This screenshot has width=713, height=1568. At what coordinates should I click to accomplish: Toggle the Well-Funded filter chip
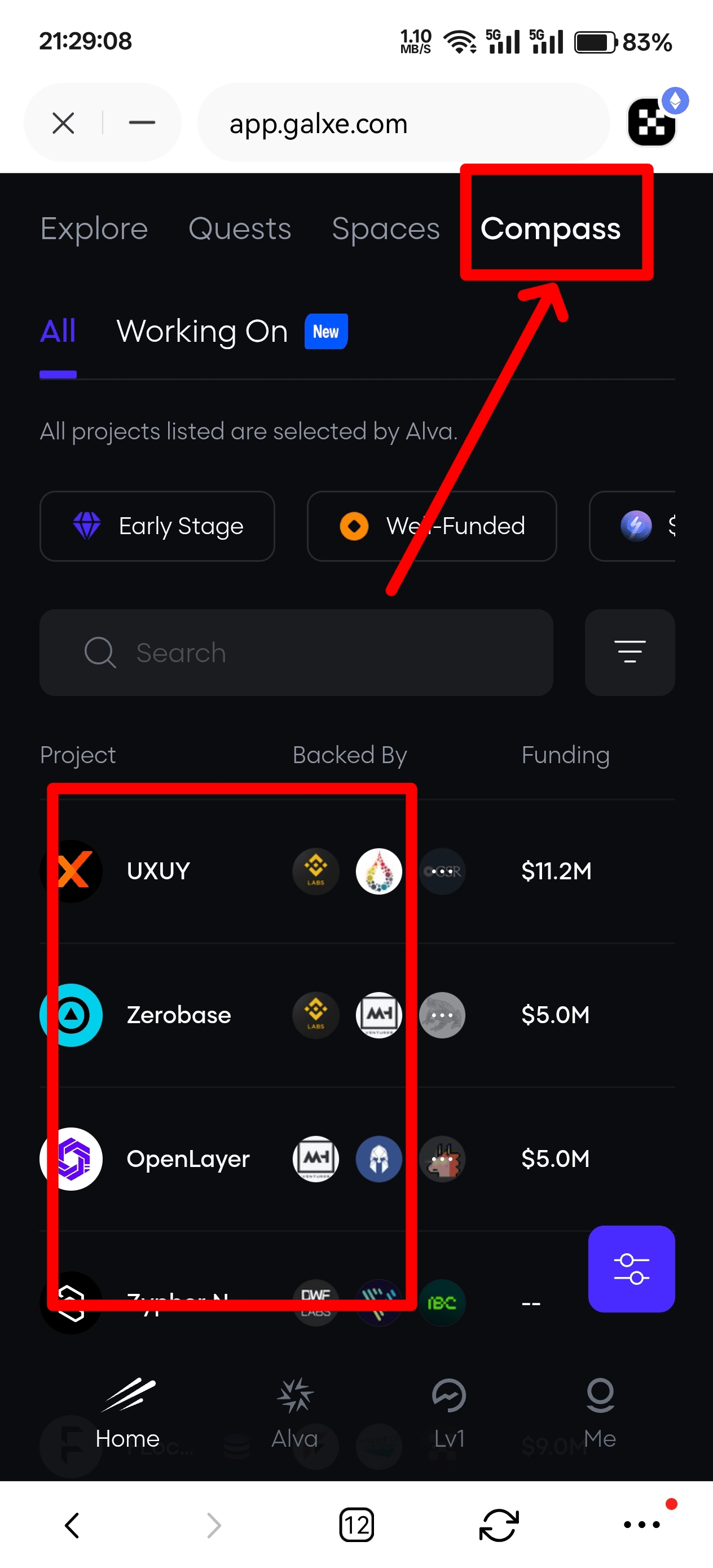tap(432, 526)
